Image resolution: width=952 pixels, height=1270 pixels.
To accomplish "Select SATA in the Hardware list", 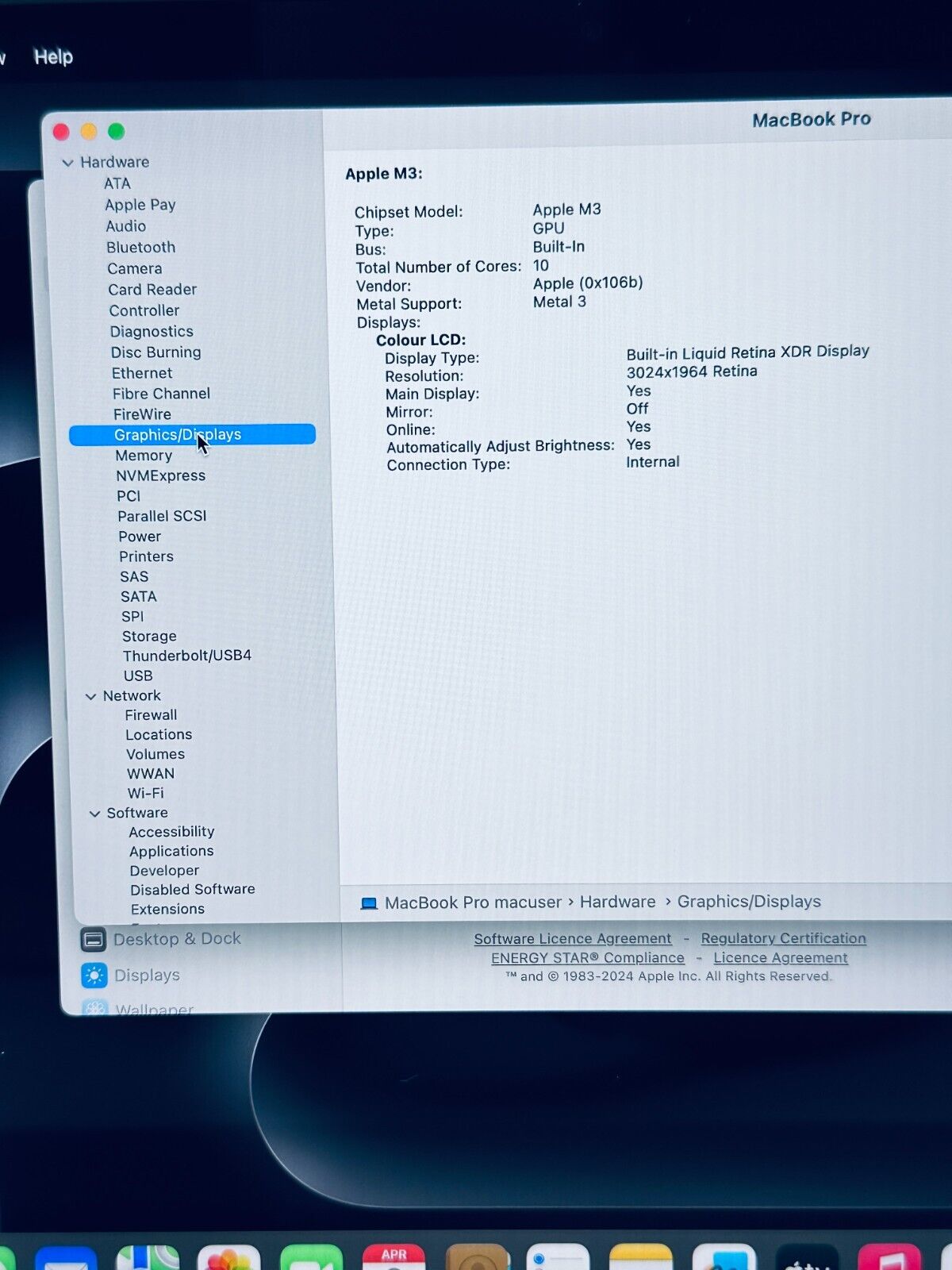I will click(139, 597).
